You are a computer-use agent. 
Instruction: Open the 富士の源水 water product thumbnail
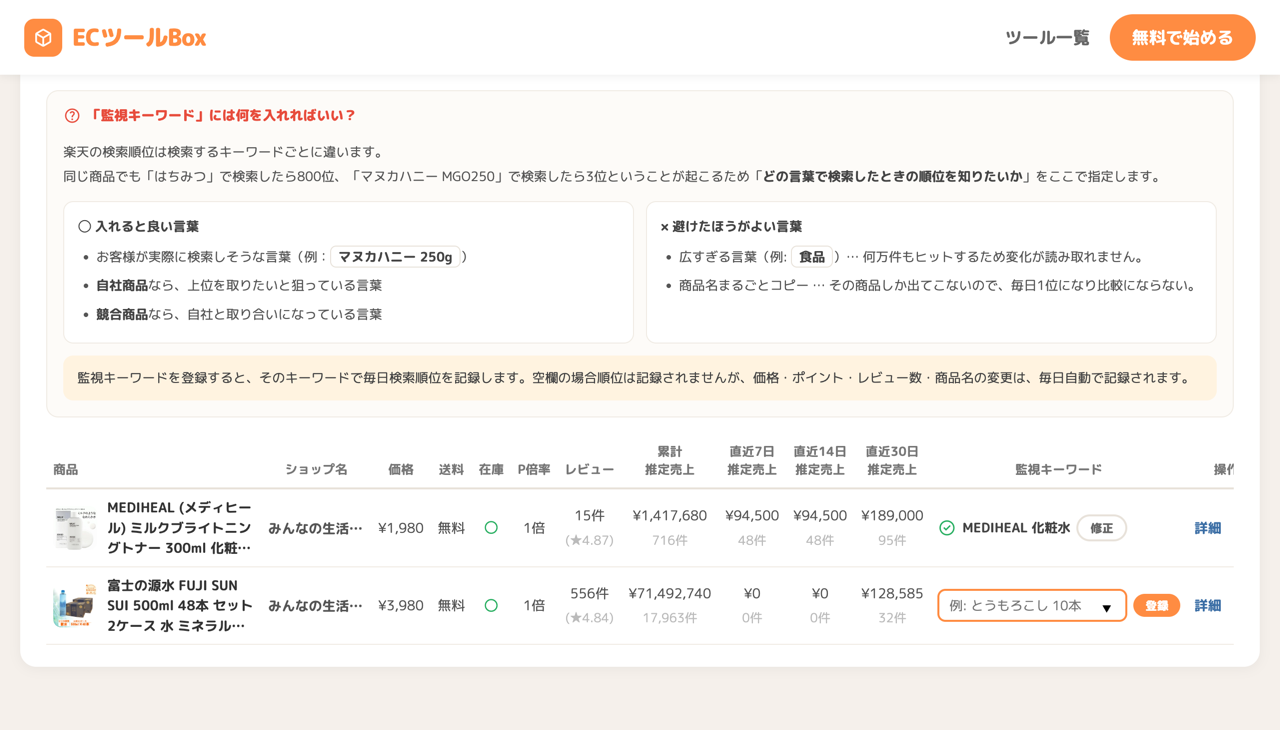pos(75,606)
